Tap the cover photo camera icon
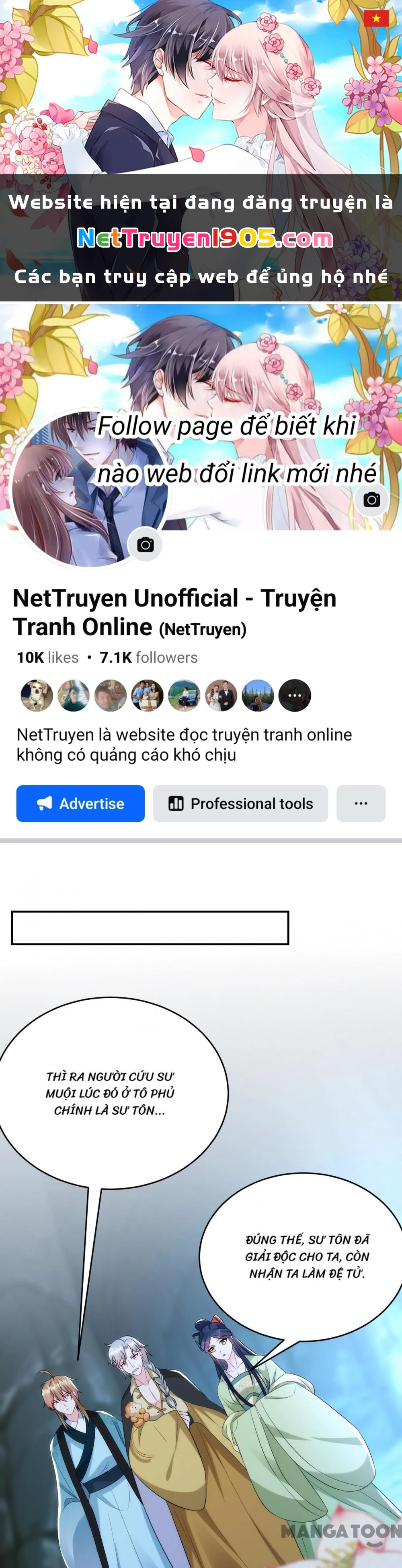Image resolution: width=402 pixels, height=1568 pixels. [x=371, y=500]
